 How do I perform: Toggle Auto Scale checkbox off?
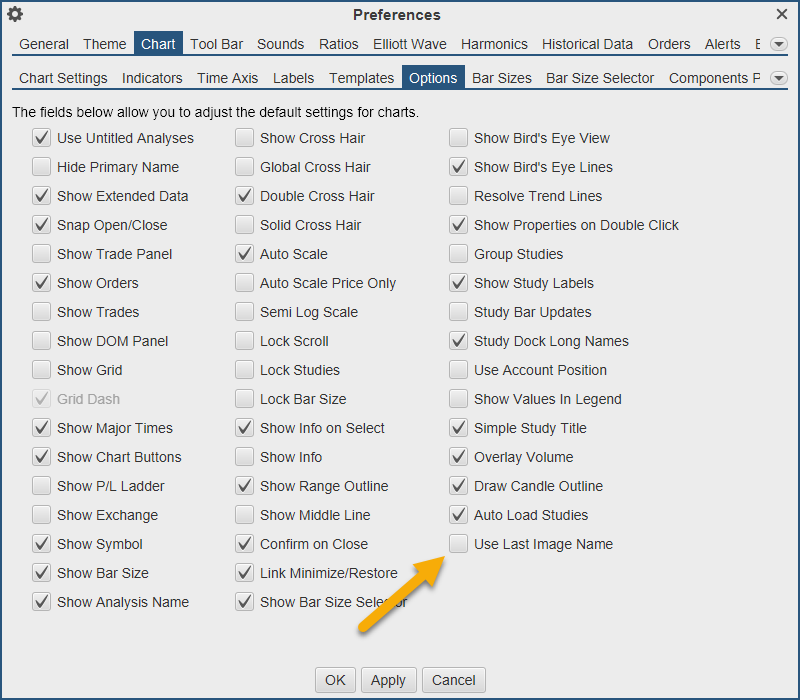pyautogui.click(x=244, y=254)
